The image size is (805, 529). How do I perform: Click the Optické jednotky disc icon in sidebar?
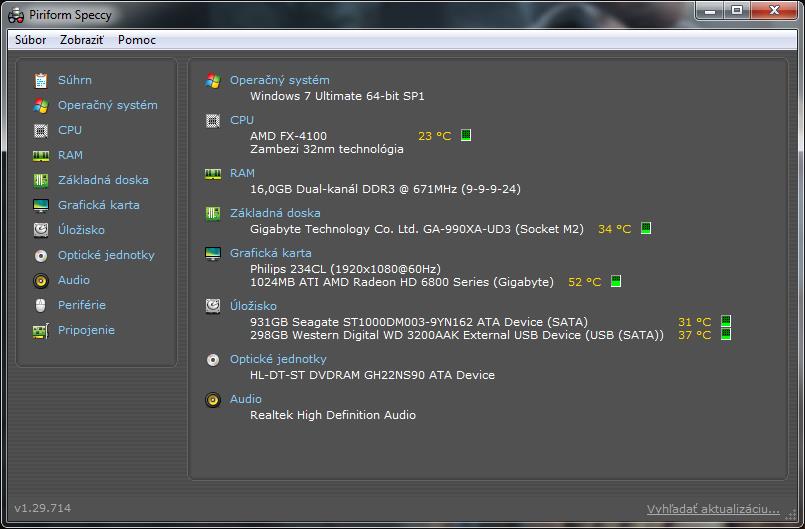click(41, 255)
